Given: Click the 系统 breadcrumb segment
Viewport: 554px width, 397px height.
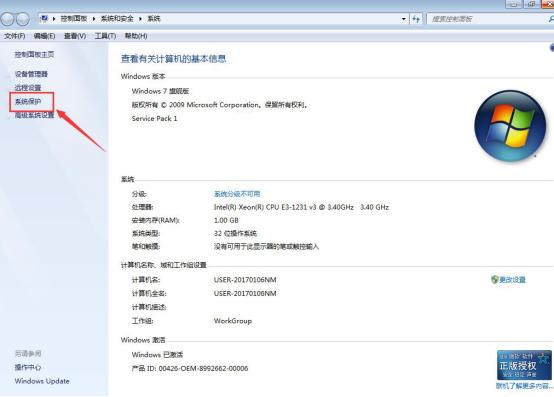Looking at the screenshot, I should pyautogui.click(x=154, y=19).
